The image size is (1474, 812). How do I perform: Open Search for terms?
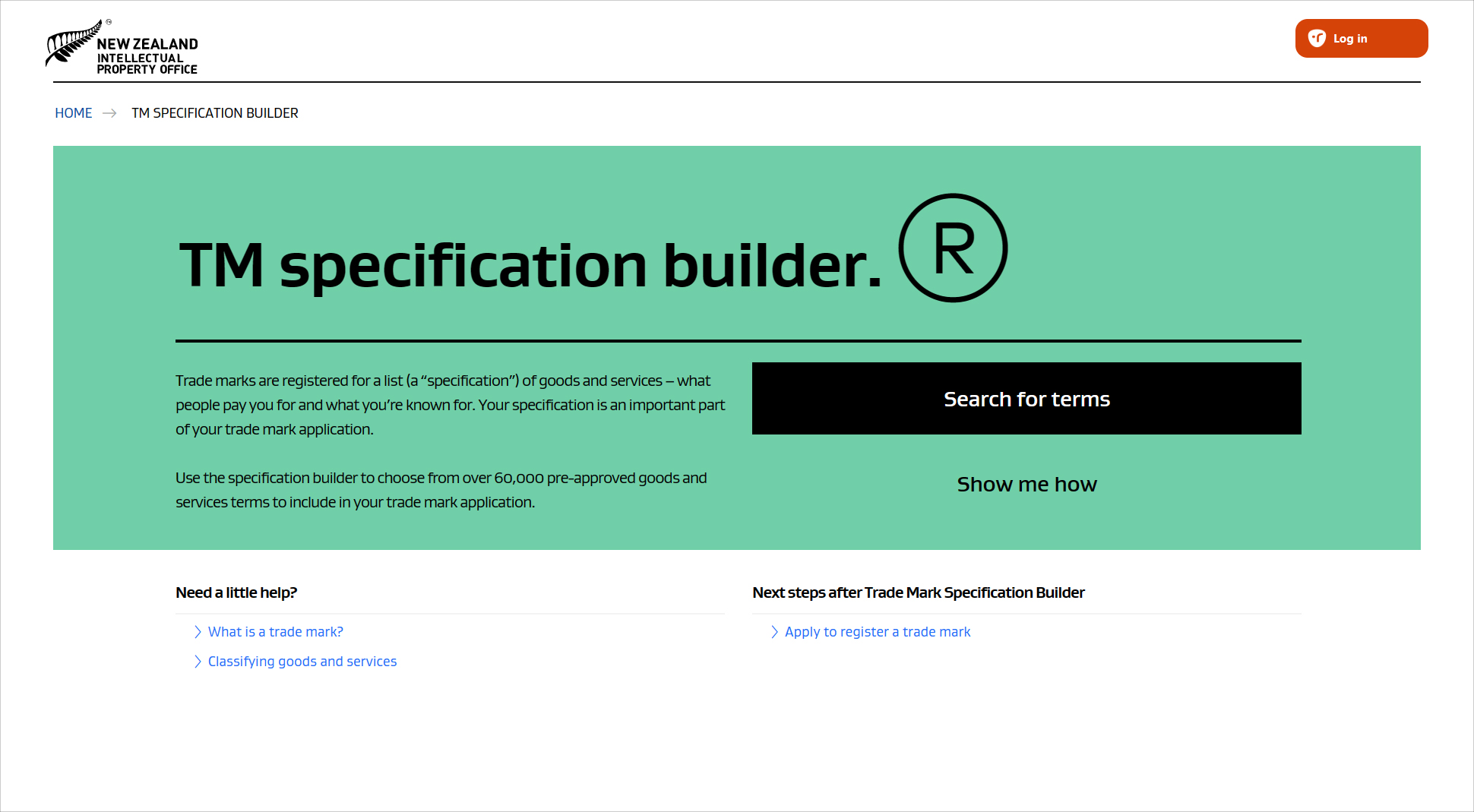pyautogui.click(x=1026, y=399)
